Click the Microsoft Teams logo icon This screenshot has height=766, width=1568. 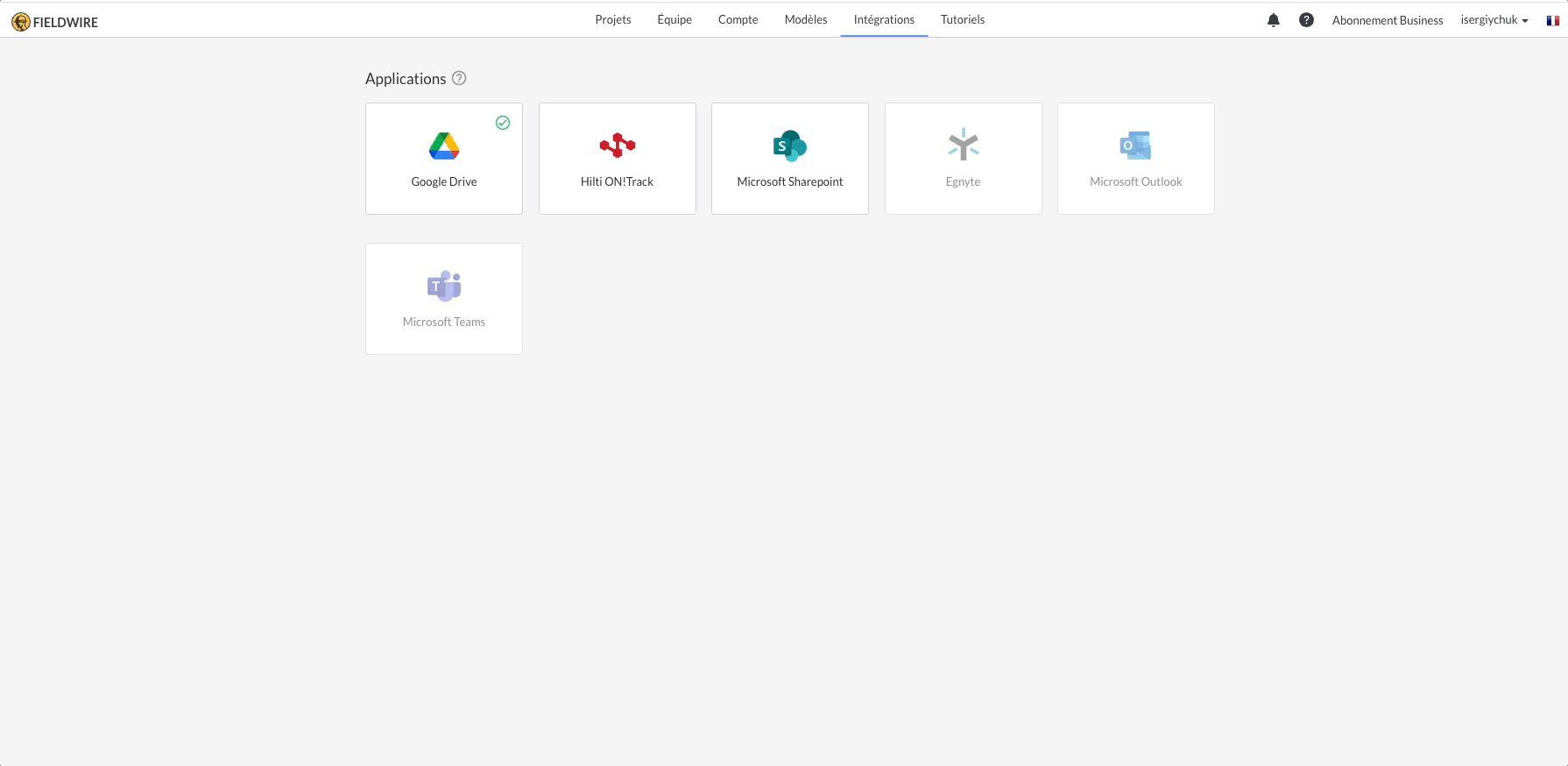pyautogui.click(x=444, y=286)
